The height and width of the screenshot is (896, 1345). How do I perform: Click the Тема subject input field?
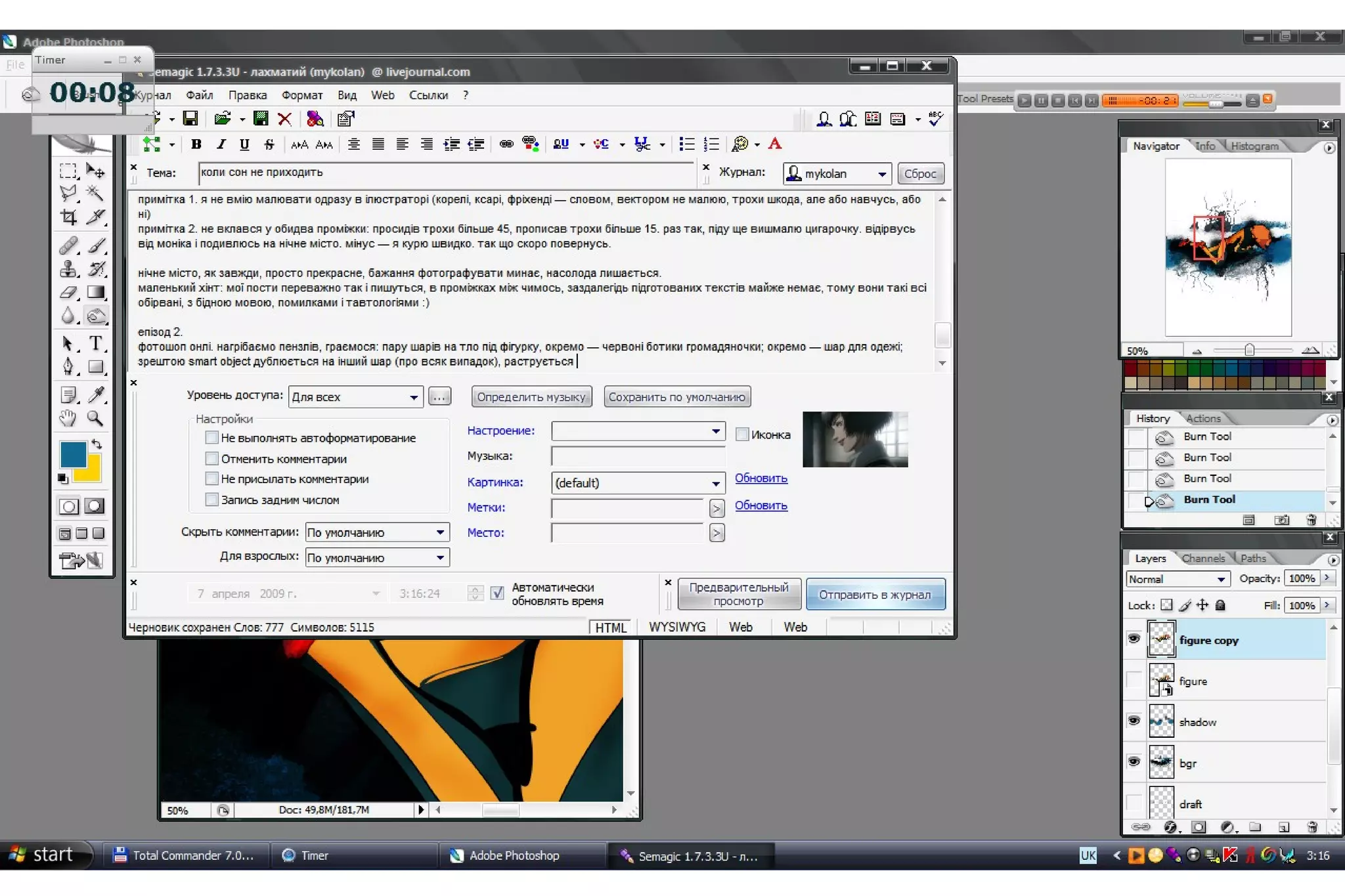click(x=445, y=173)
